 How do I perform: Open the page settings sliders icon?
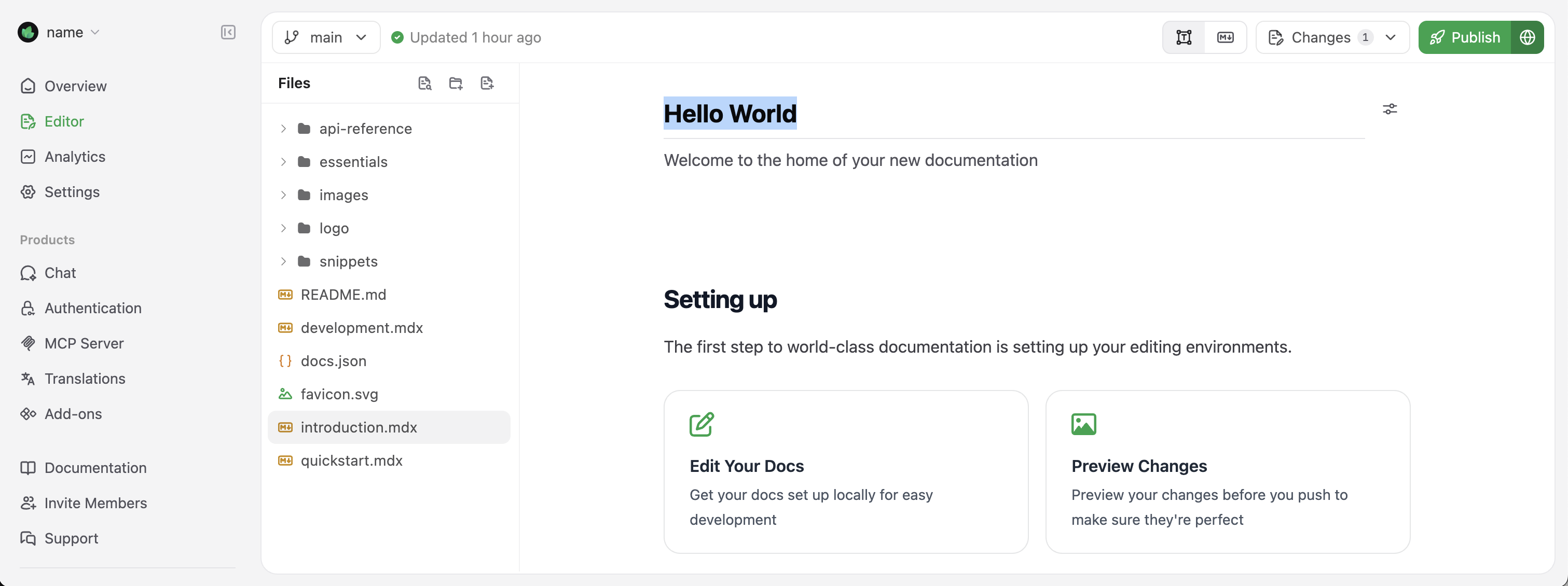click(1390, 109)
